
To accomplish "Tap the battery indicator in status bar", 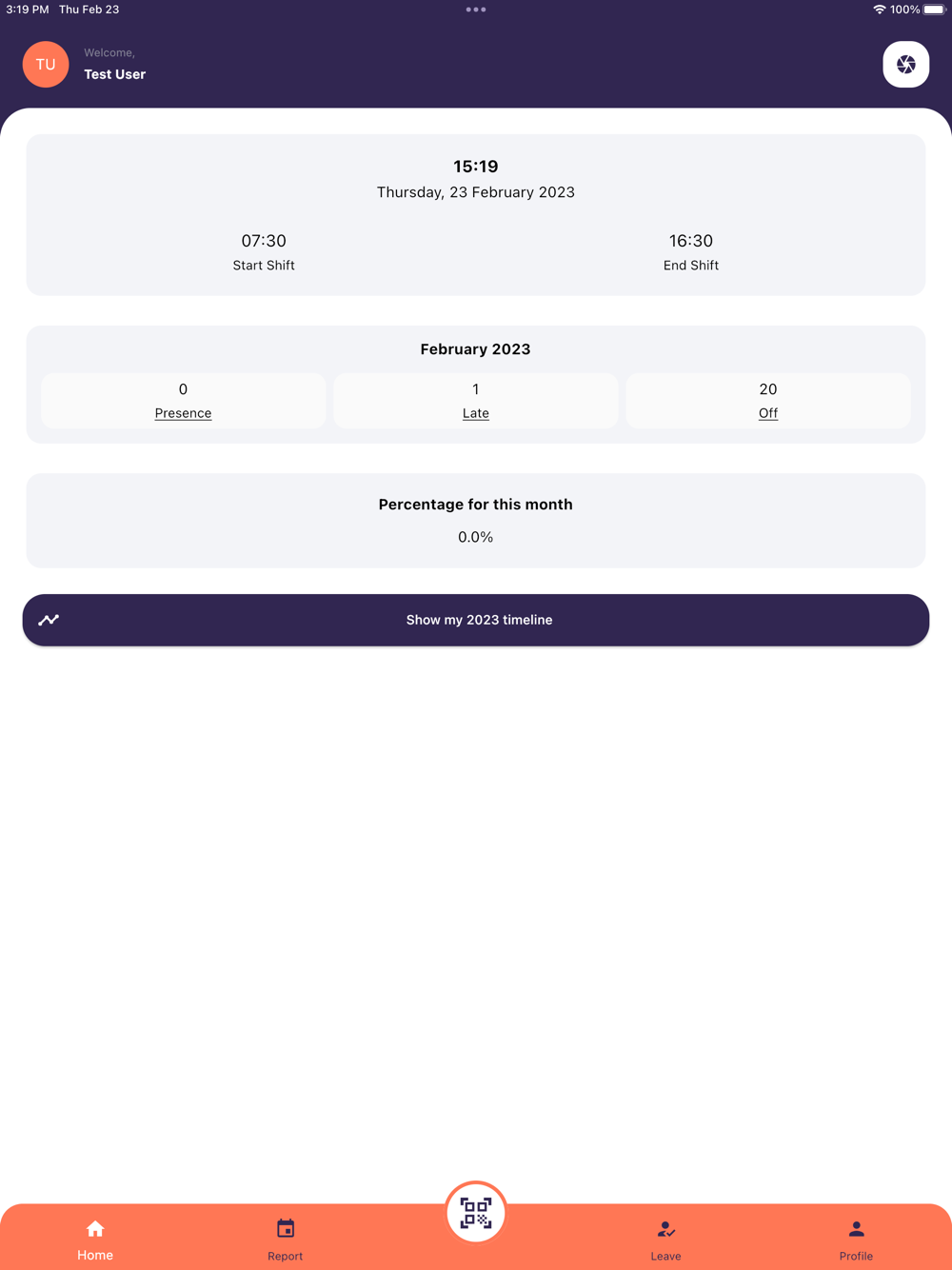I will (x=934, y=10).
